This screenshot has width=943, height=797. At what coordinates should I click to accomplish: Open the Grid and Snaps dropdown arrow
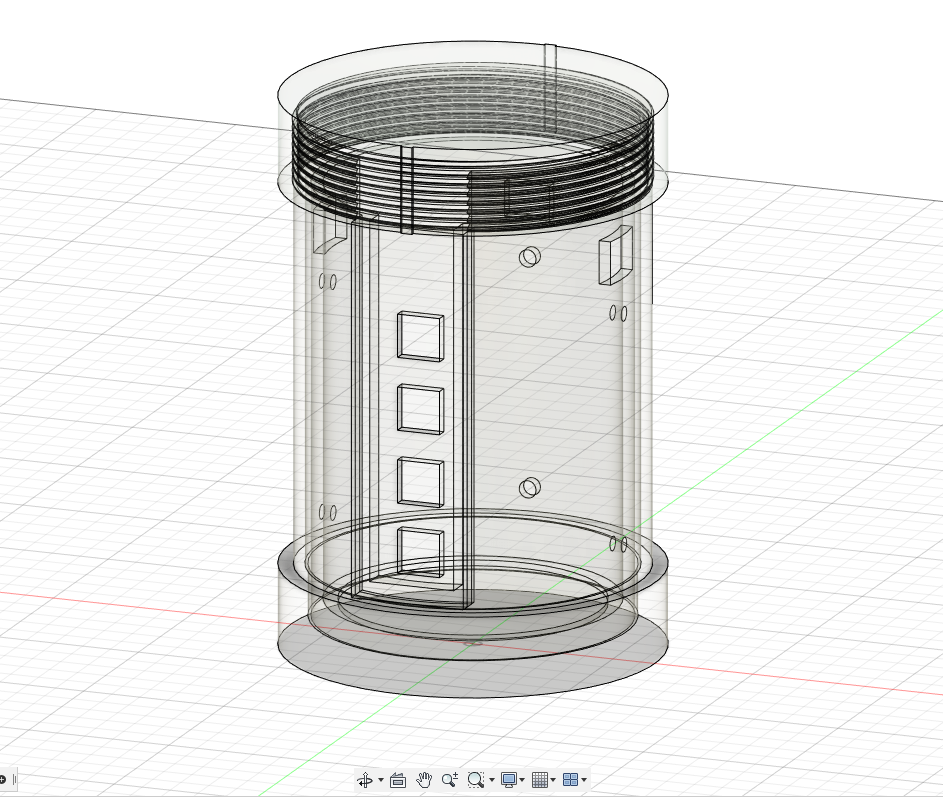553,780
